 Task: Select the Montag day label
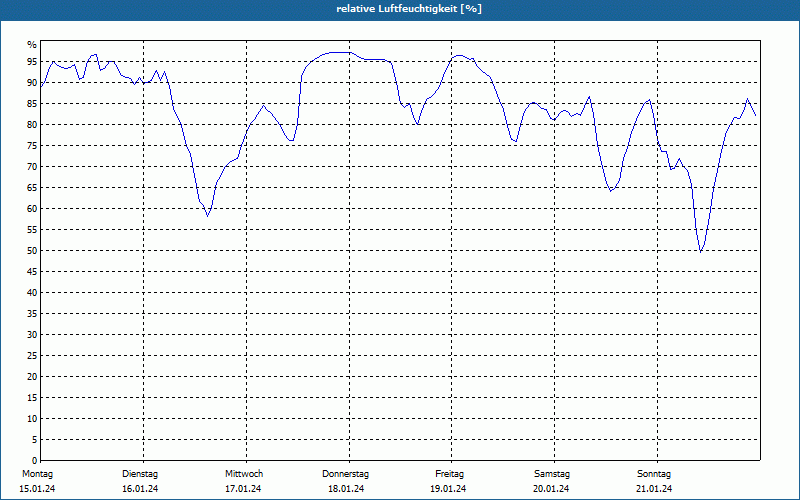(x=37, y=474)
